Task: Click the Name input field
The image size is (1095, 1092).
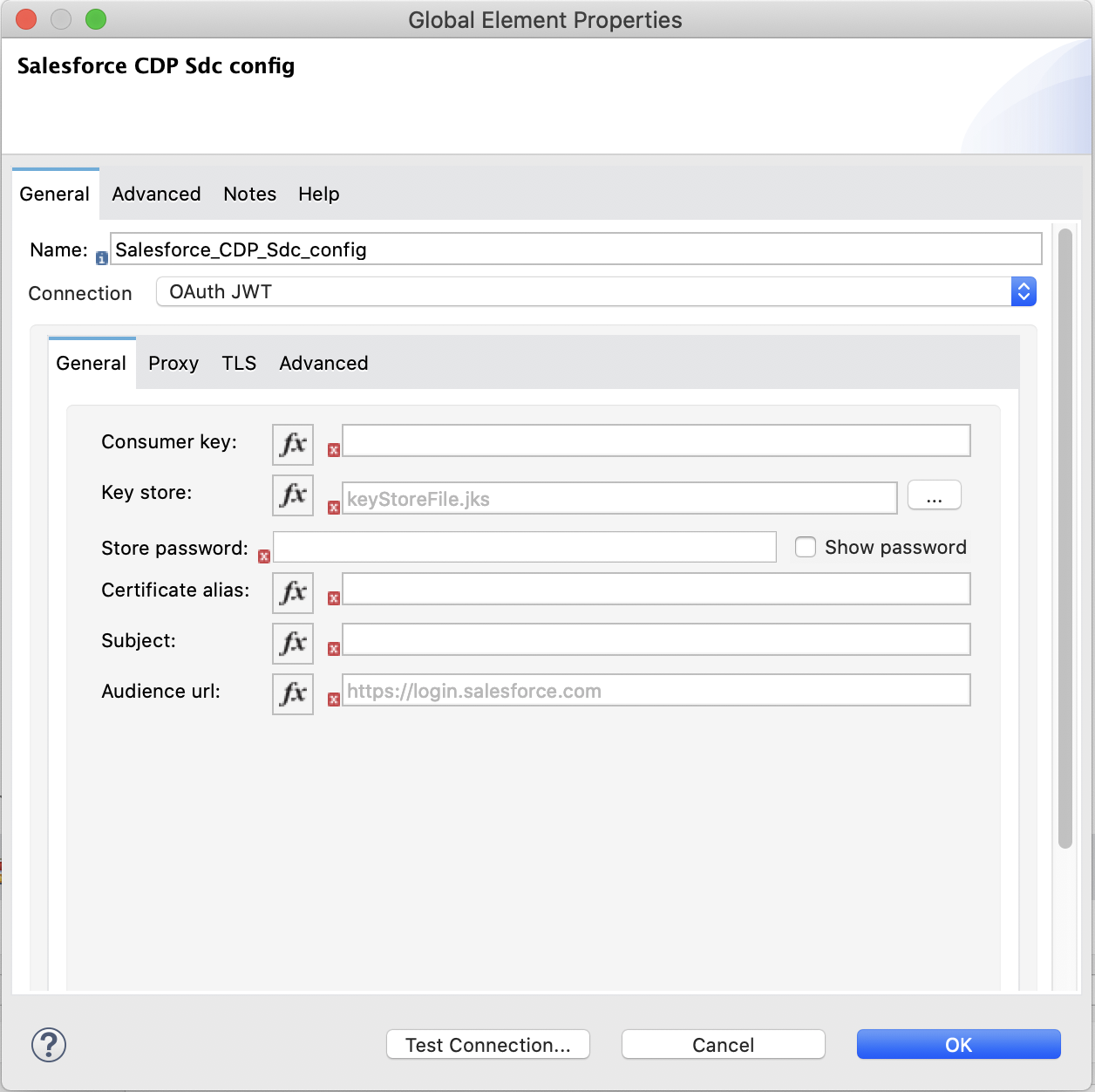Action: tap(576, 249)
